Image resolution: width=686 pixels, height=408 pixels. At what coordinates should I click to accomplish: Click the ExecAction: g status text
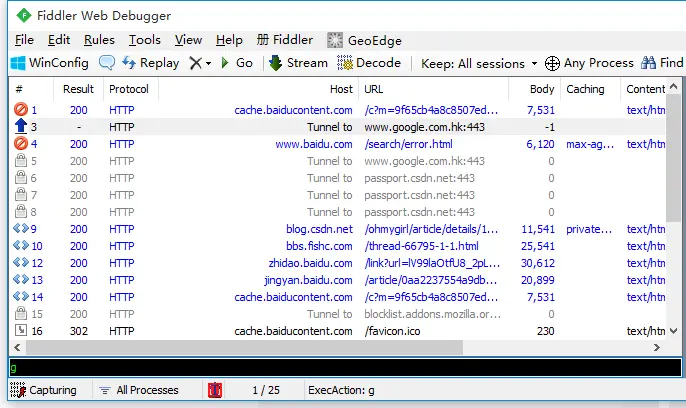[341, 390]
